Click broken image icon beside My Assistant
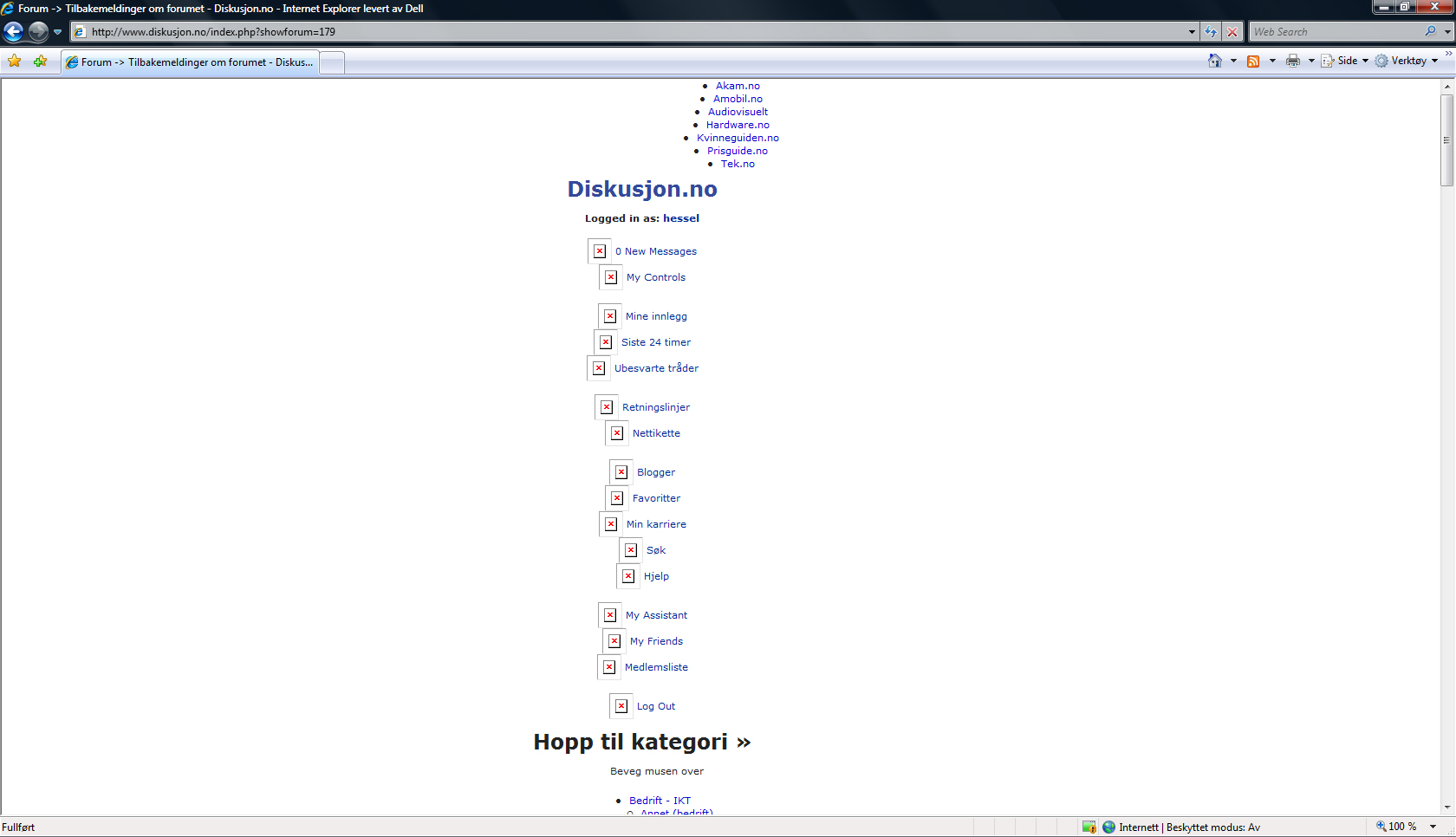The height and width of the screenshot is (837, 1456). coord(610,615)
